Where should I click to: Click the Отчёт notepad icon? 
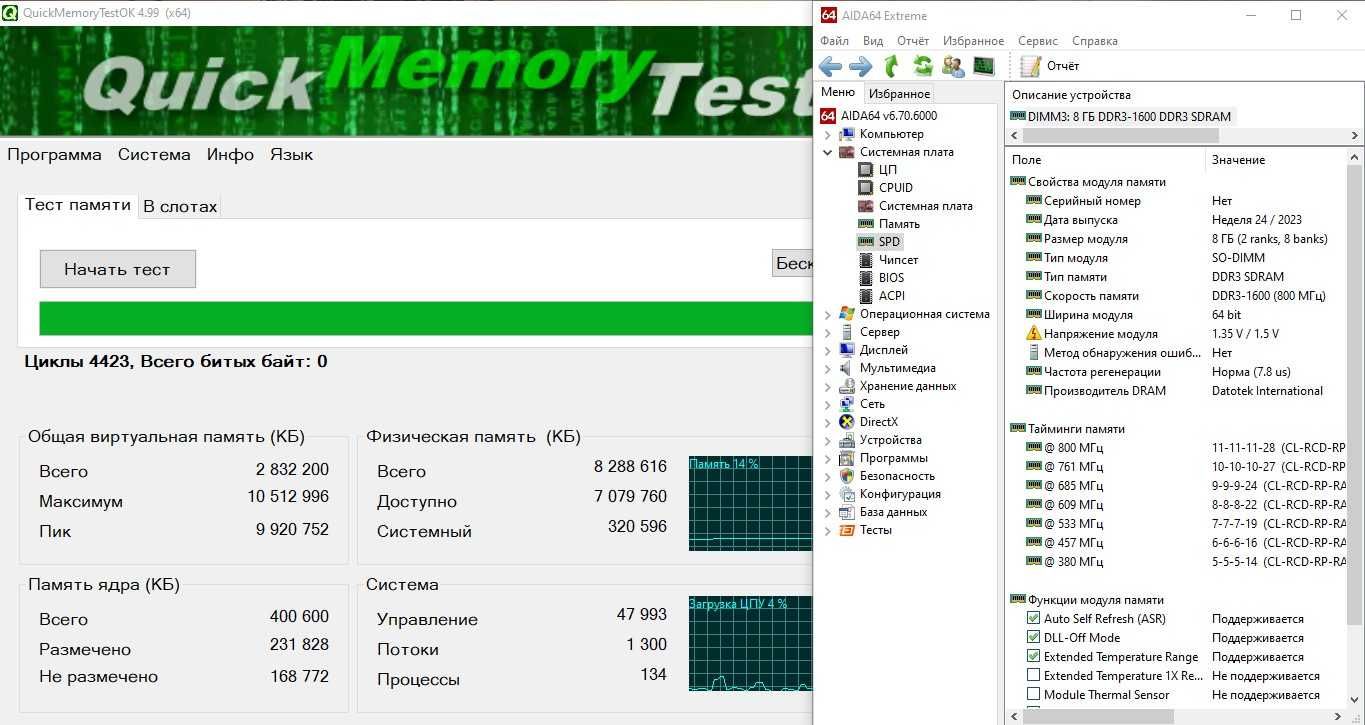(1030, 66)
